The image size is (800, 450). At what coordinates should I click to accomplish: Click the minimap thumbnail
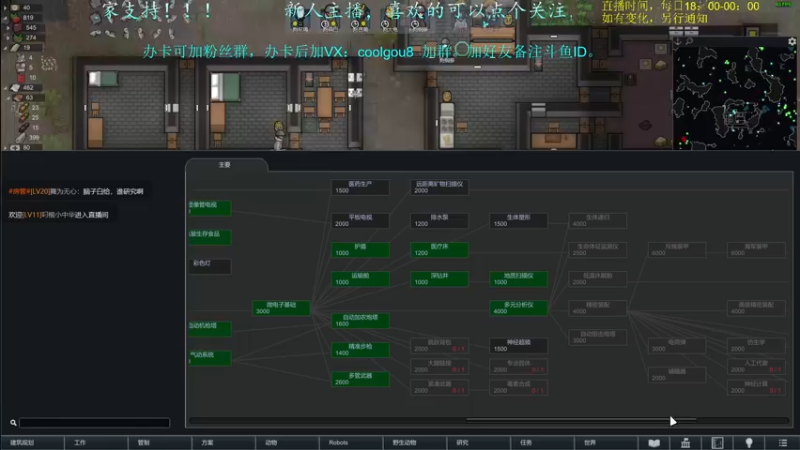pyautogui.click(x=734, y=97)
